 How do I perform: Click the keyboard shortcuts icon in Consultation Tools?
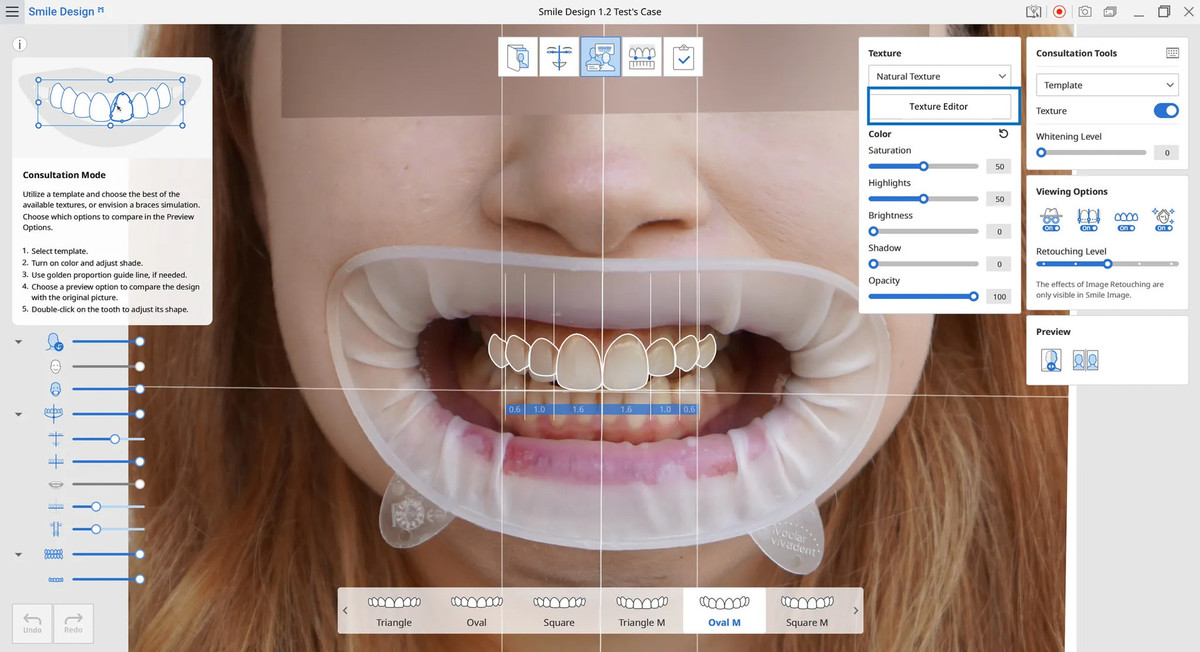(1172, 53)
